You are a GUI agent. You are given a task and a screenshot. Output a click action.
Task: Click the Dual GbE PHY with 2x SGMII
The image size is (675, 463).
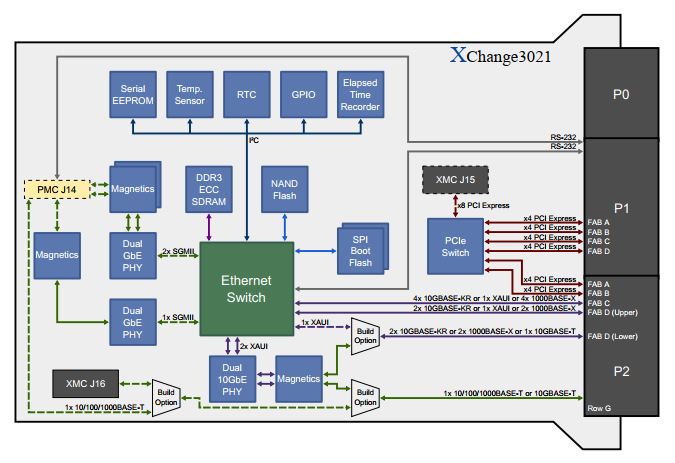133,256
